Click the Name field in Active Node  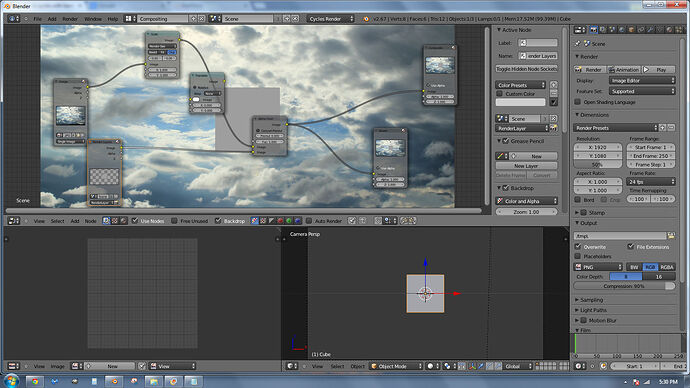pos(538,56)
